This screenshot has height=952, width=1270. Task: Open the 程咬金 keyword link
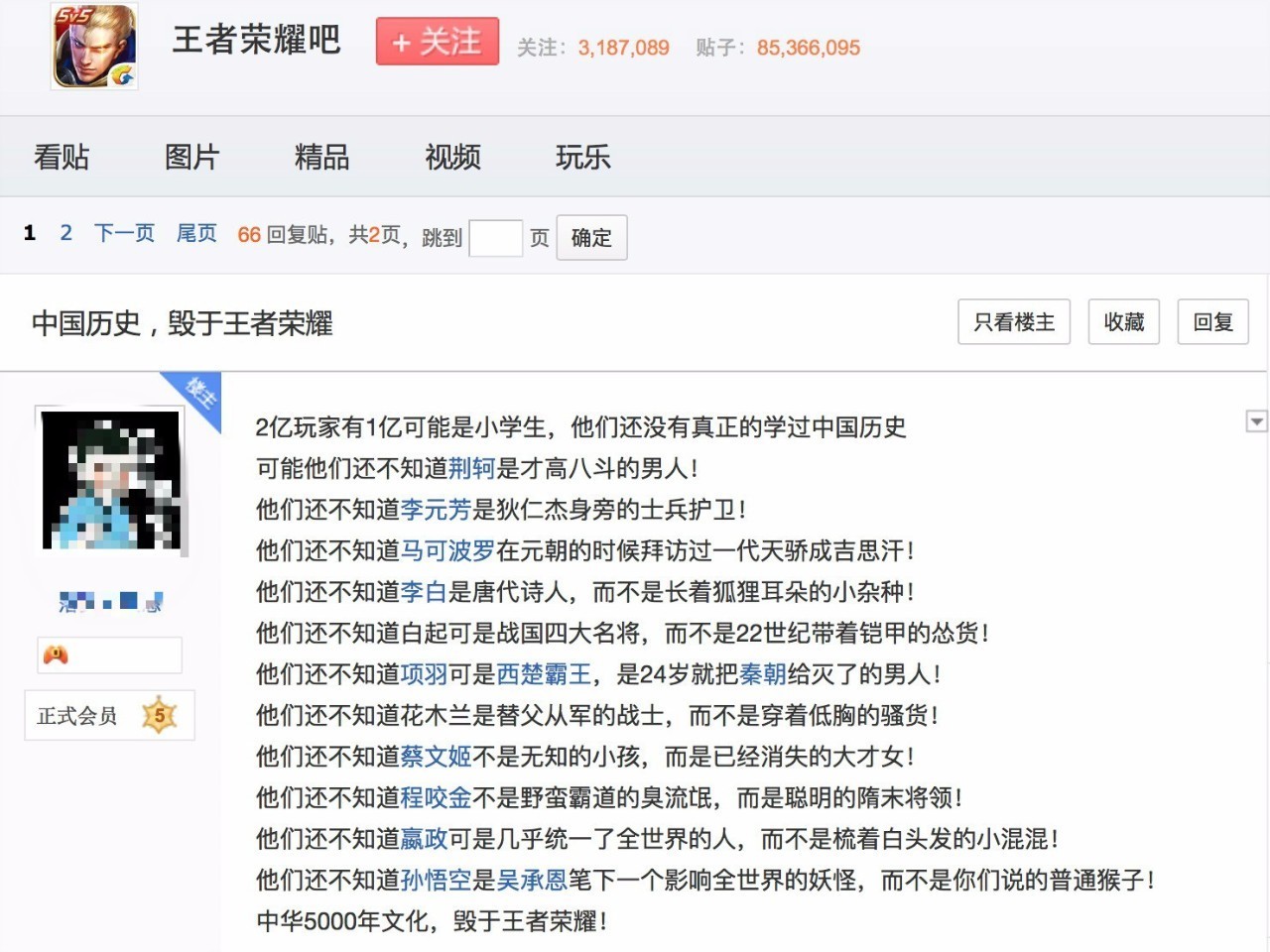437,797
